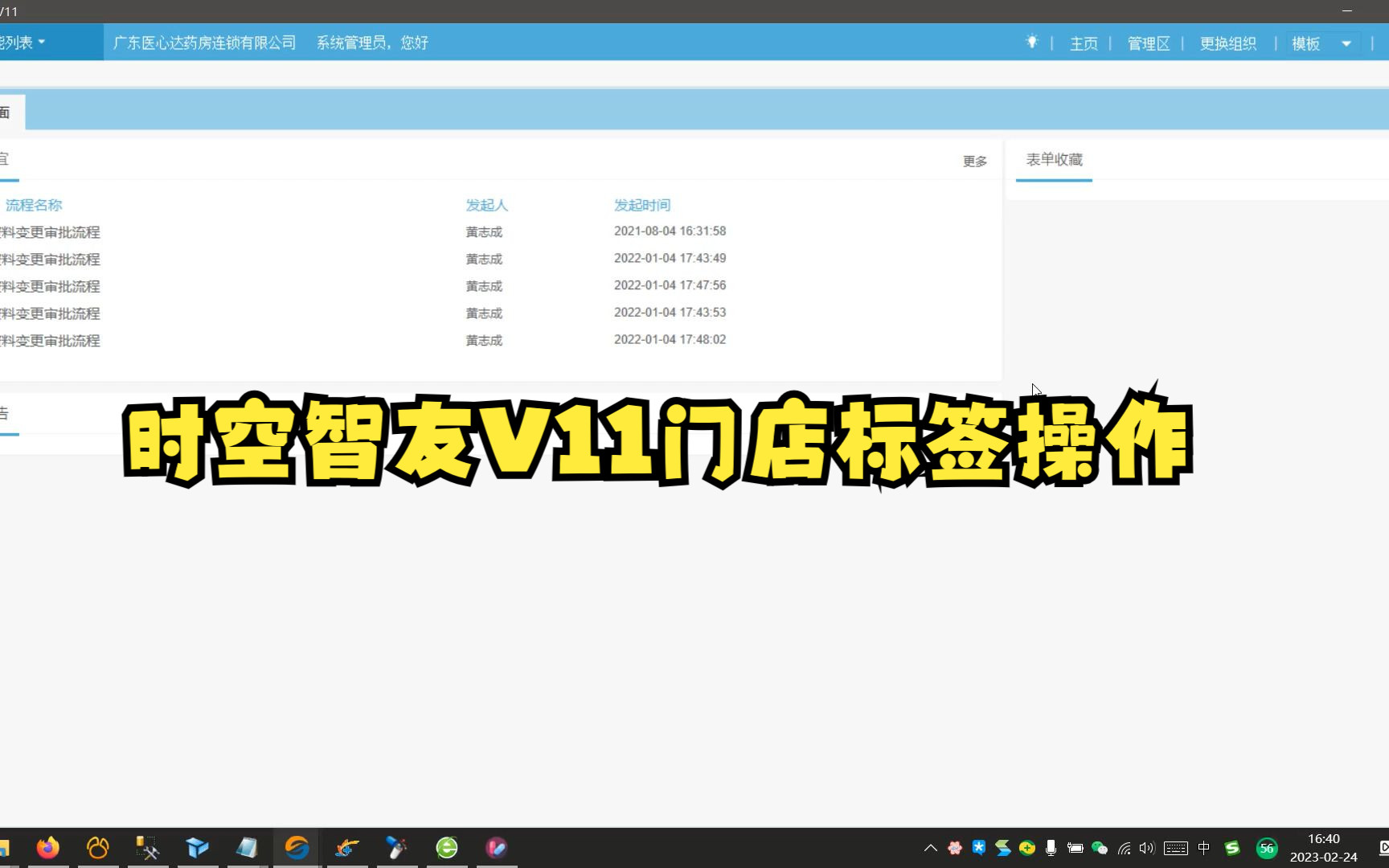Expand the function list dropdown at top-left
This screenshot has width=1389, height=868.
(23, 42)
